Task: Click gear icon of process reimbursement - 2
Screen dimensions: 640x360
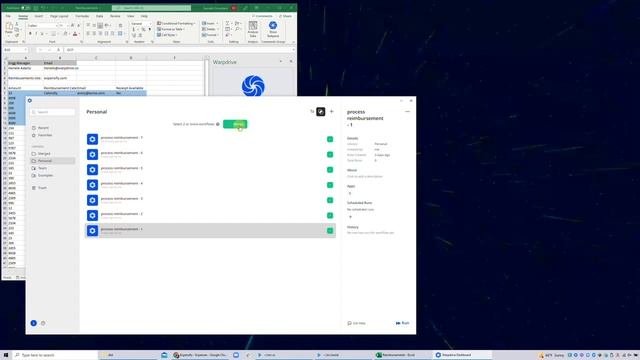Action: (93, 216)
